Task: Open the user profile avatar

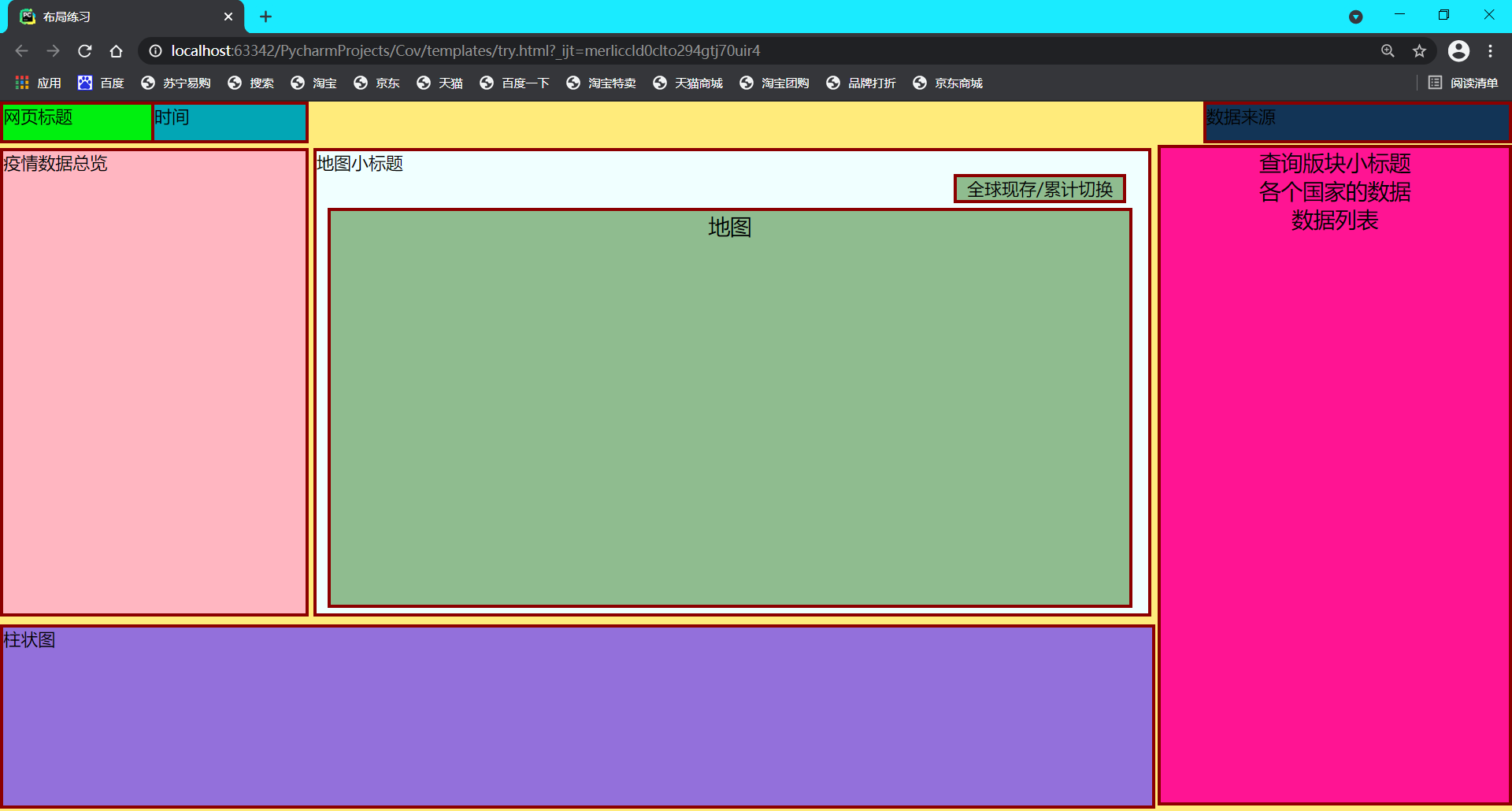Action: click(x=1458, y=51)
